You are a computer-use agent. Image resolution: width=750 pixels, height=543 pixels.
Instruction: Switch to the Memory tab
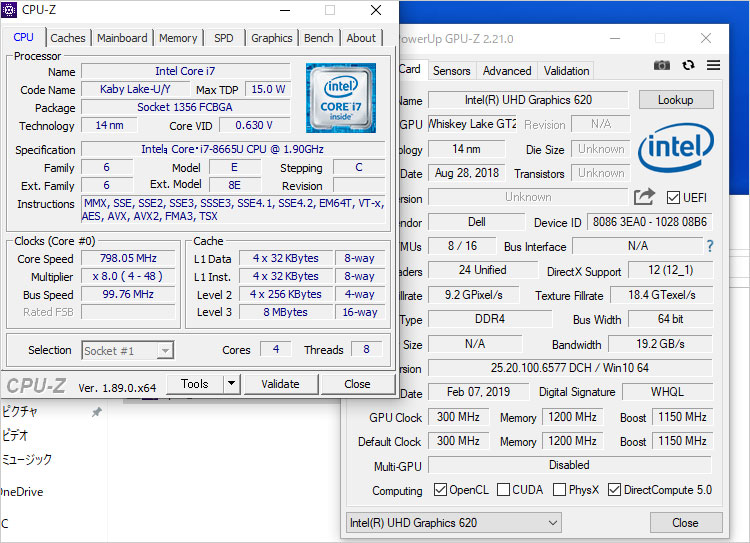click(x=178, y=38)
